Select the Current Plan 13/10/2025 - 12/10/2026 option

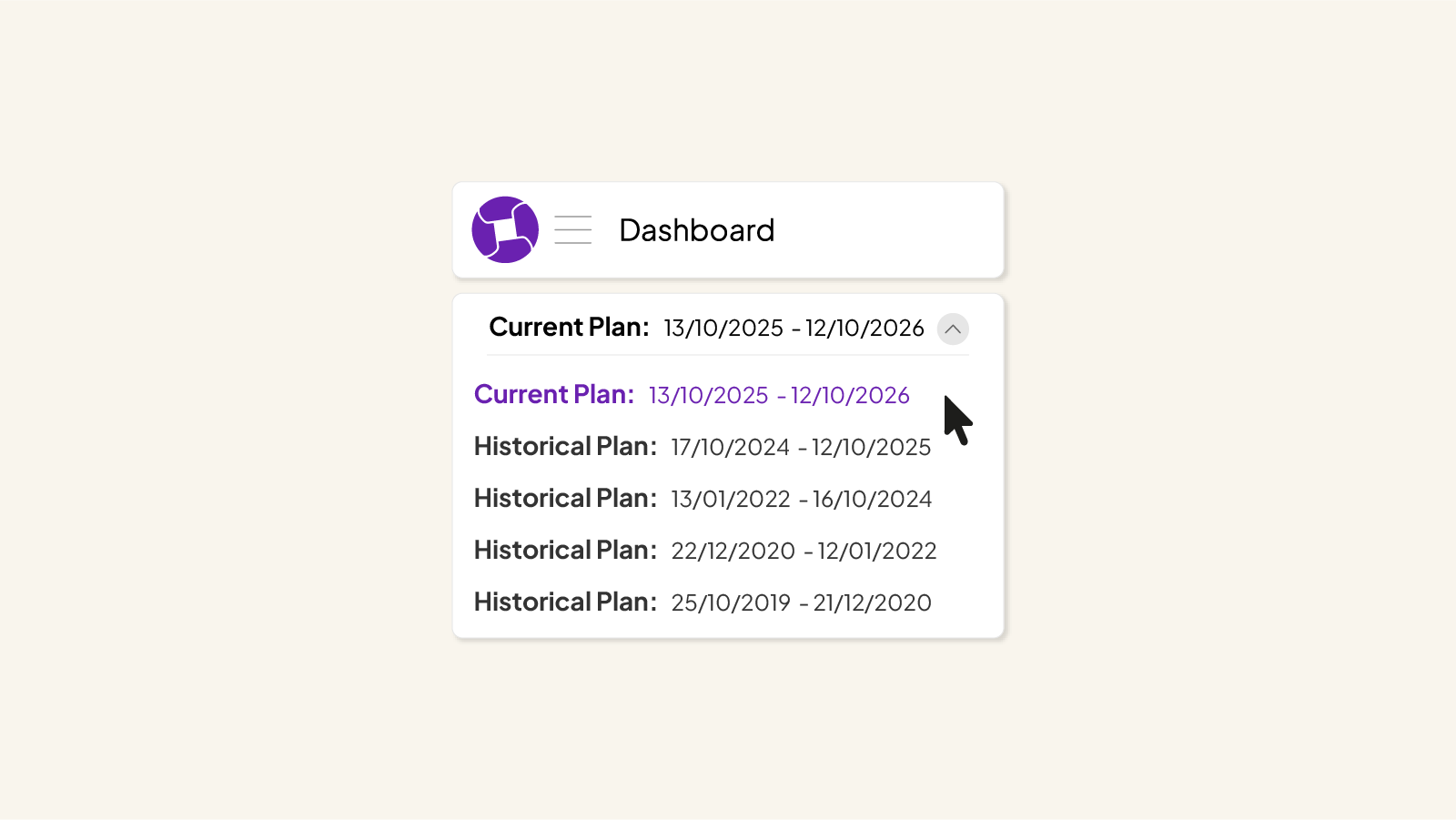coord(691,395)
